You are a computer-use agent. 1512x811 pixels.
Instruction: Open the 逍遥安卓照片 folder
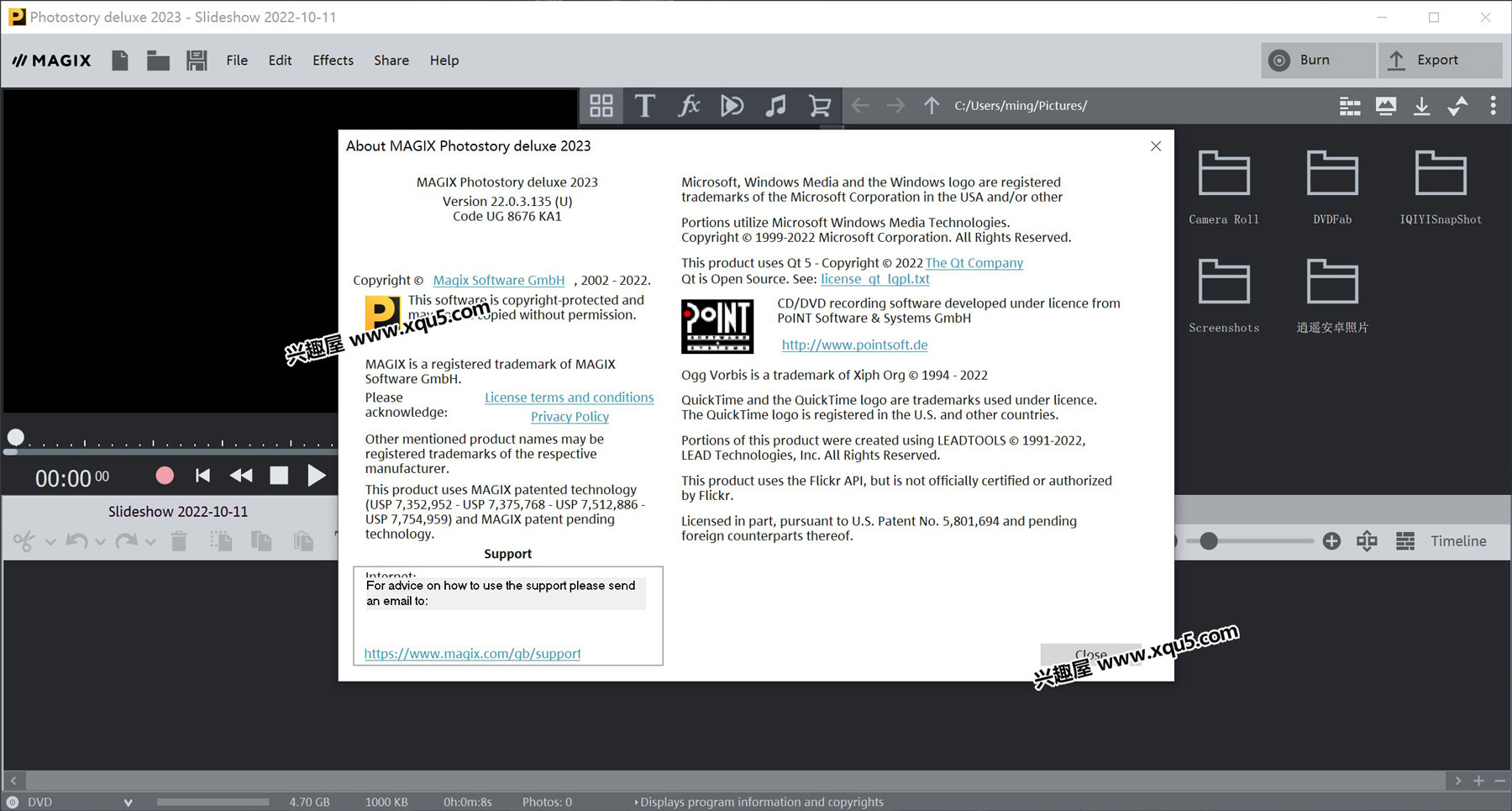pyautogui.click(x=1332, y=296)
